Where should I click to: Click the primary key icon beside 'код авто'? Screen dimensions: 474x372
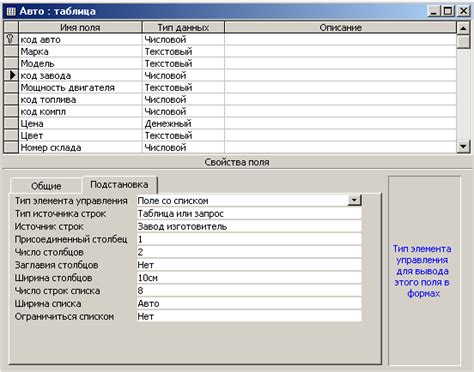[x=10, y=39]
